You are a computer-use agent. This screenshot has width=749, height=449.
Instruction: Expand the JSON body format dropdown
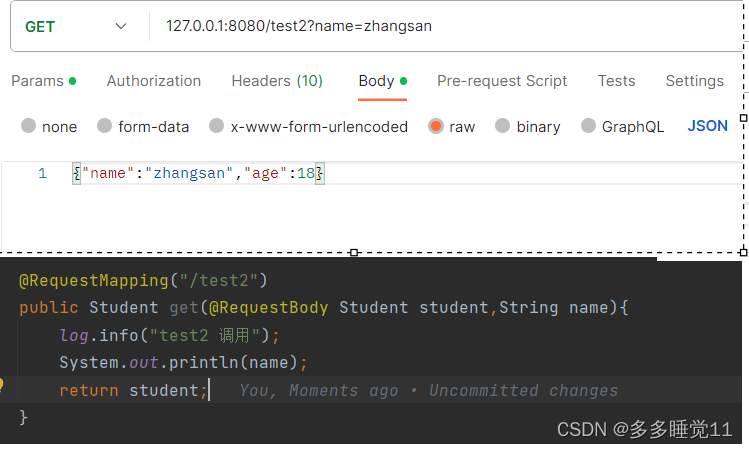pyautogui.click(x=708, y=126)
